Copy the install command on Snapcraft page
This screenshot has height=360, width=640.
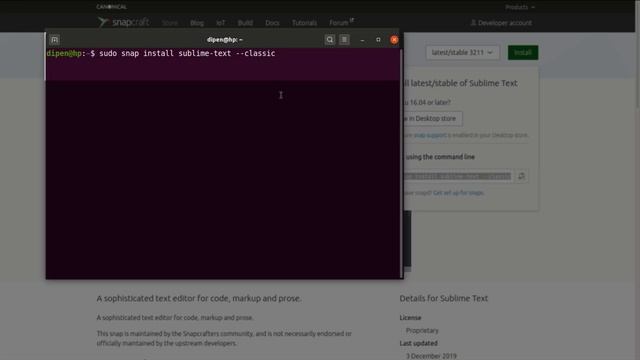tap(521, 176)
